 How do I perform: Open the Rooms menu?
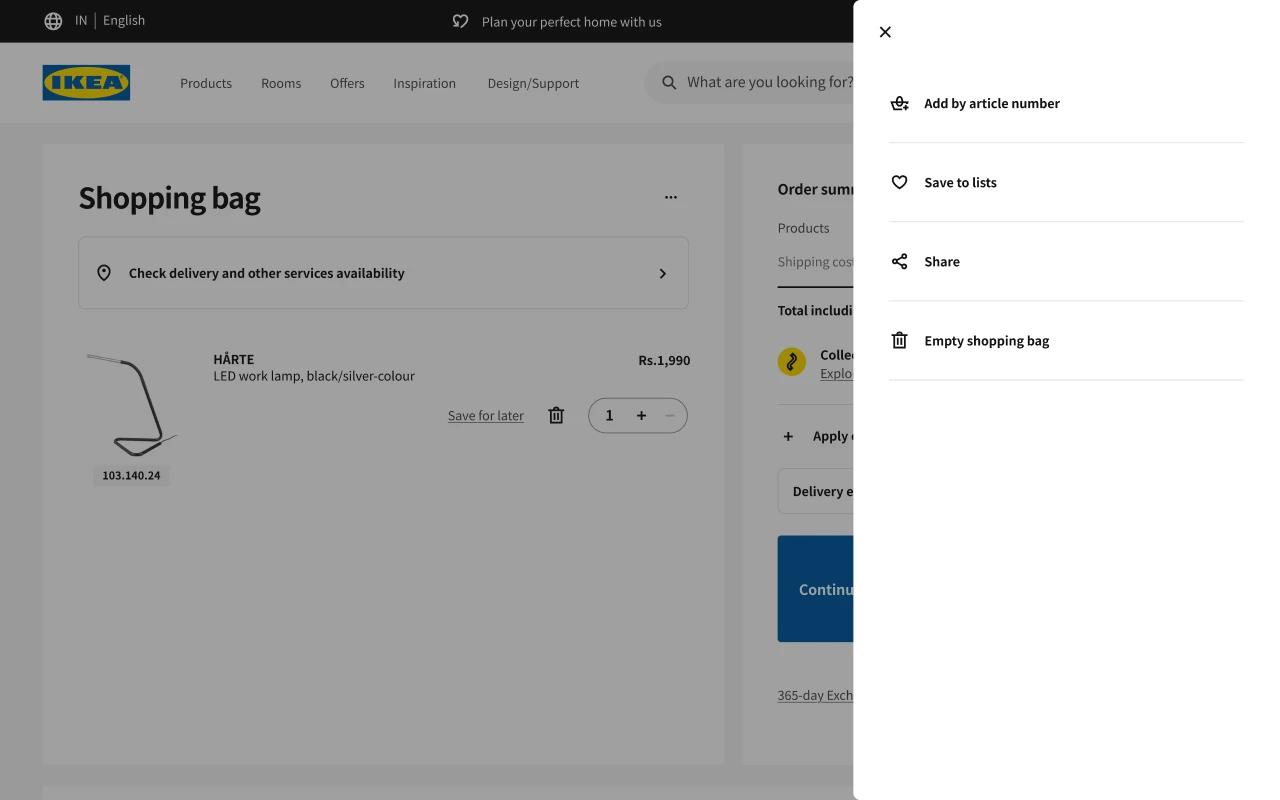[281, 83]
